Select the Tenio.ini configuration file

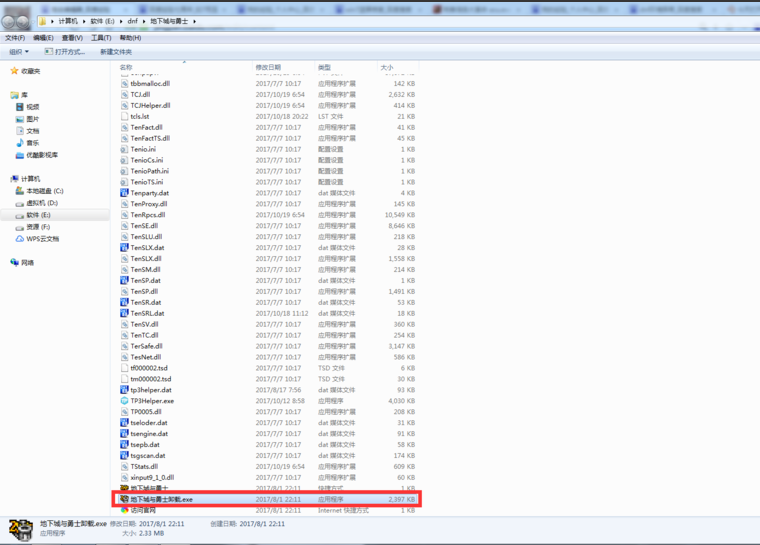pyautogui.click(x=142, y=149)
